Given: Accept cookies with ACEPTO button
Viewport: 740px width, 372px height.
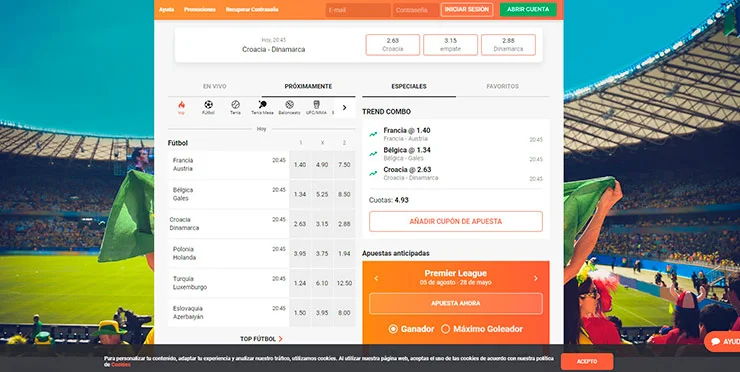Looking at the screenshot, I should point(587,362).
